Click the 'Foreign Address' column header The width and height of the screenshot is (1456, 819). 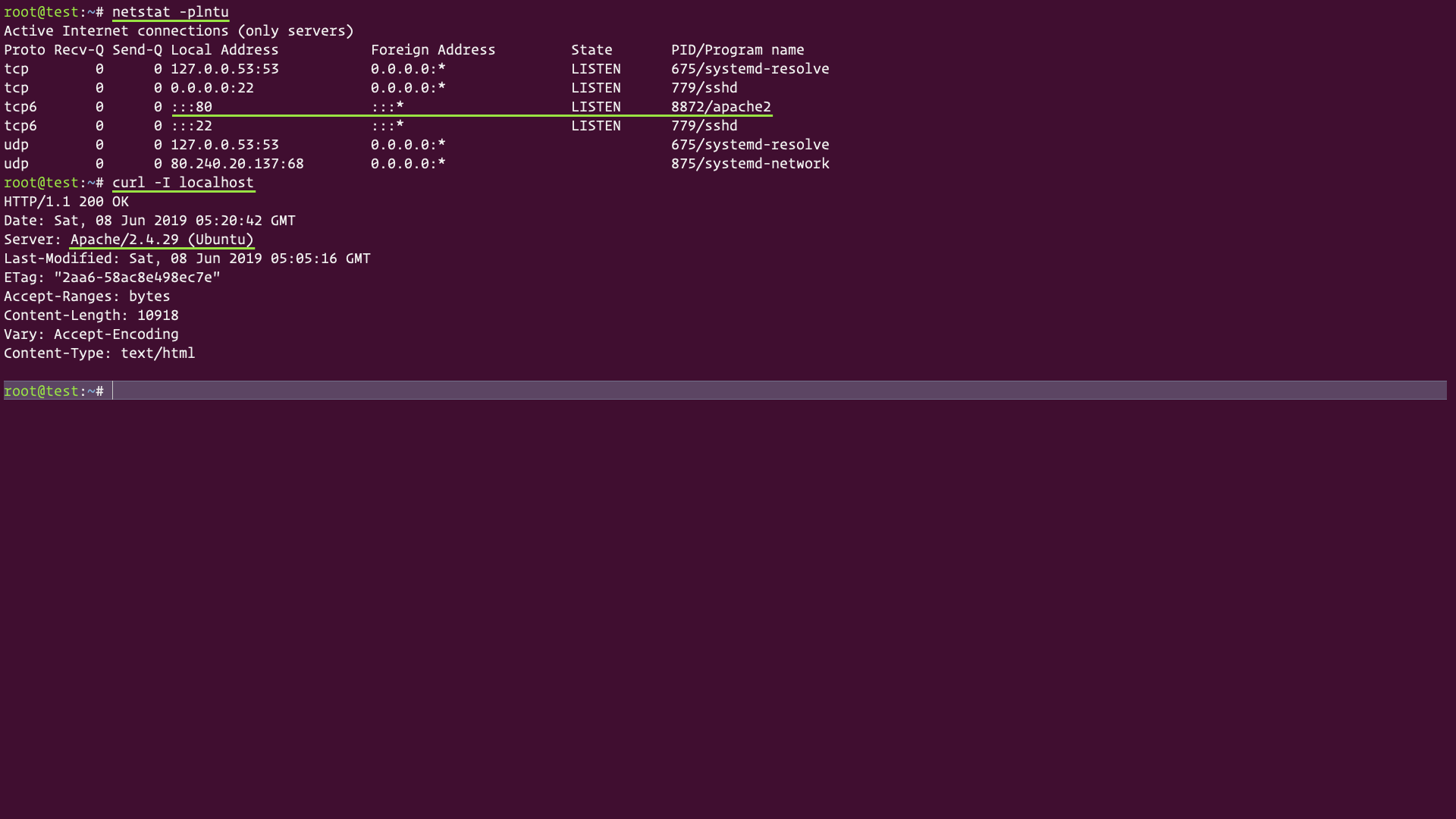point(433,50)
